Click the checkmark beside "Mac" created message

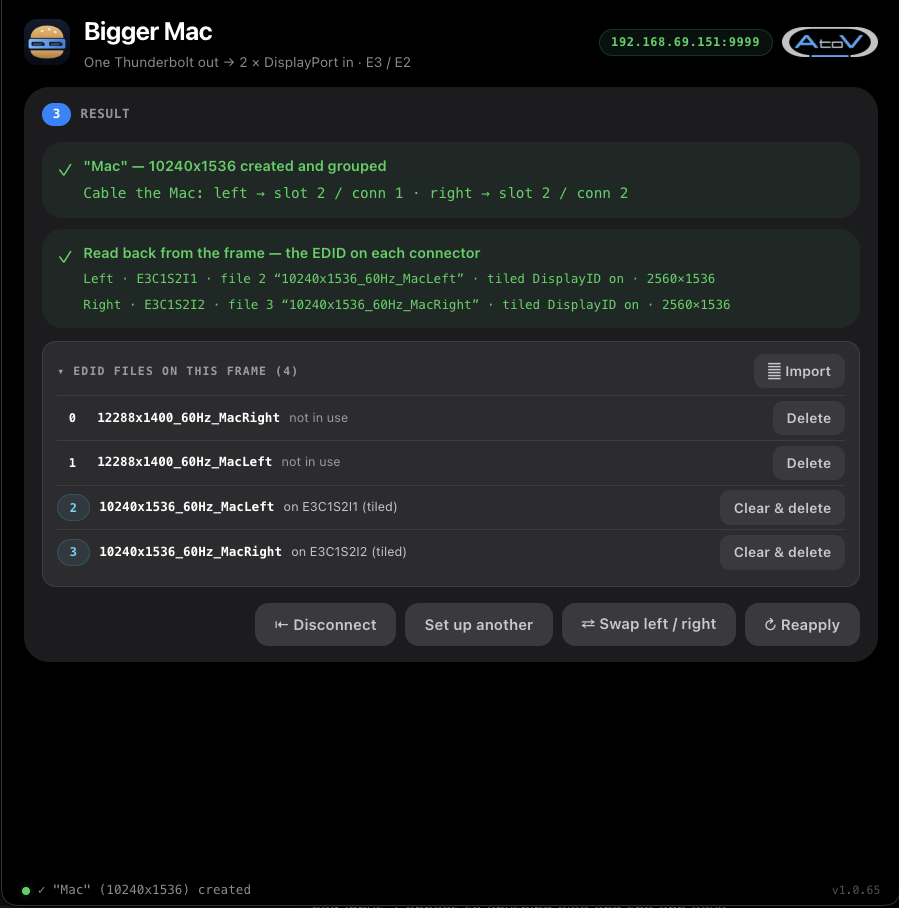tap(65, 170)
